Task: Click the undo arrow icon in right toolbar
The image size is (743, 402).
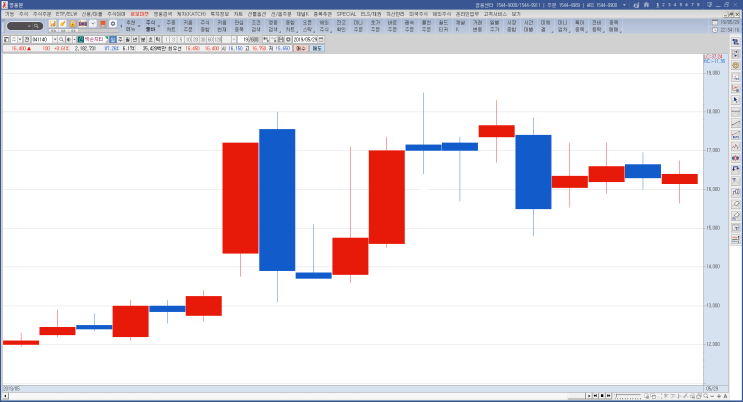Action: [735, 169]
